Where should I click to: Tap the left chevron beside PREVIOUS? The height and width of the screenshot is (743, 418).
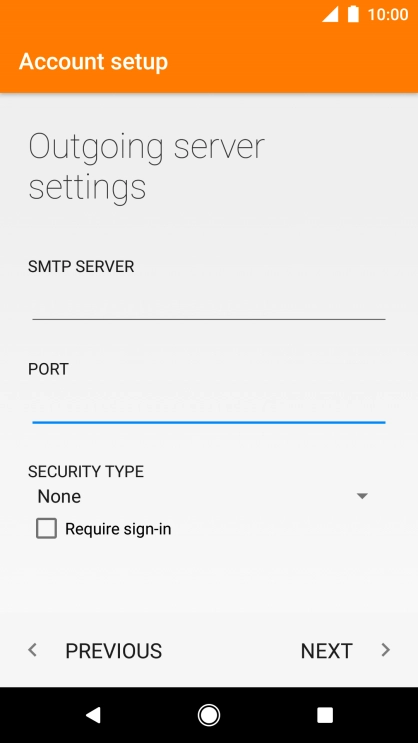(x=32, y=650)
